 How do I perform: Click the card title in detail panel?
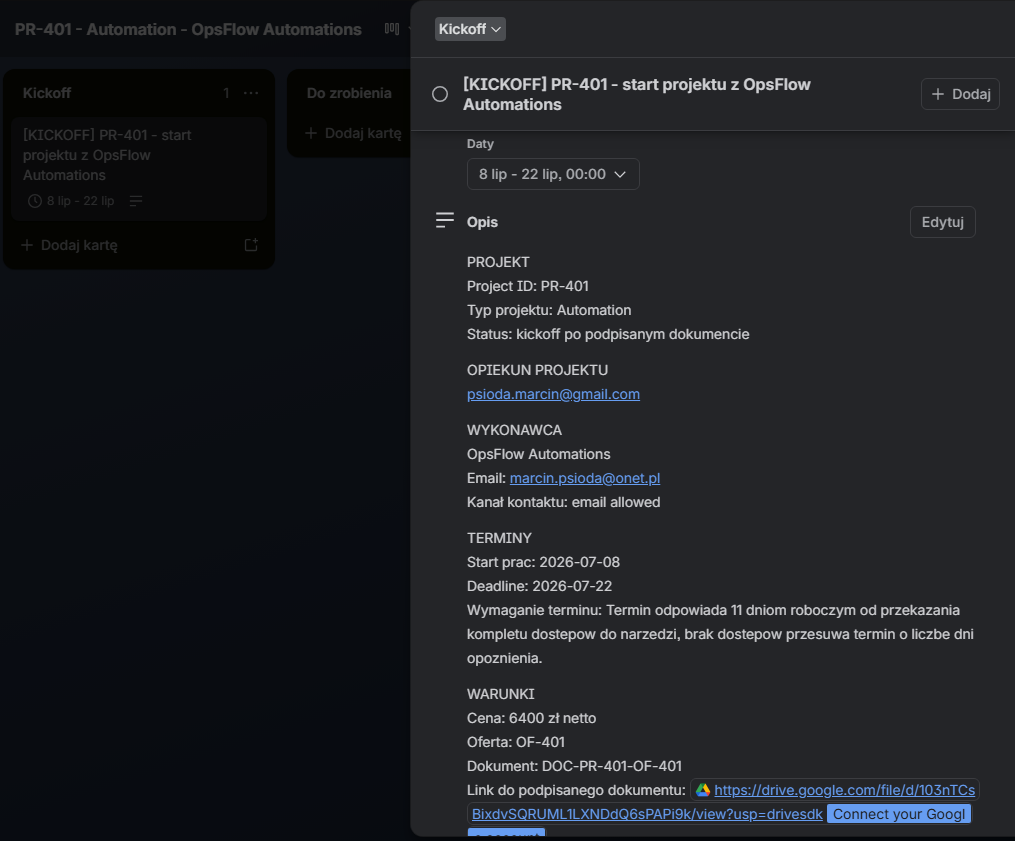click(636, 95)
